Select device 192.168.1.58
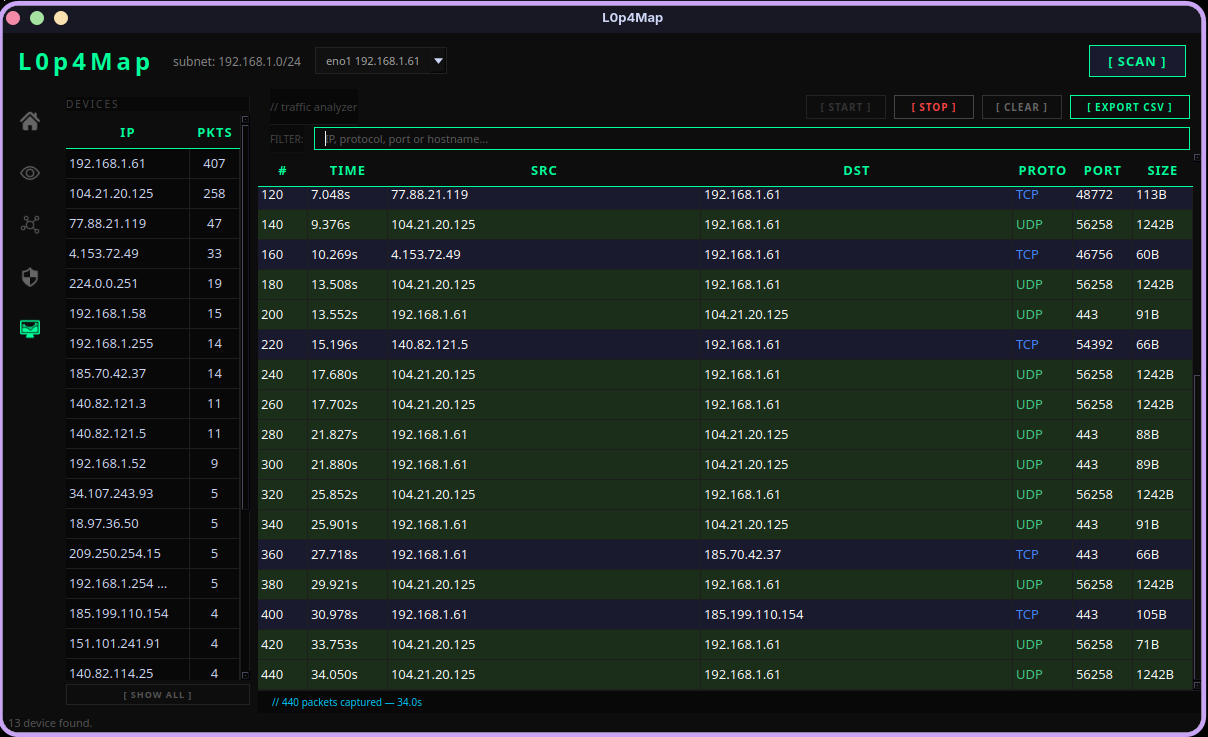1208x737 pixels. 153,313
